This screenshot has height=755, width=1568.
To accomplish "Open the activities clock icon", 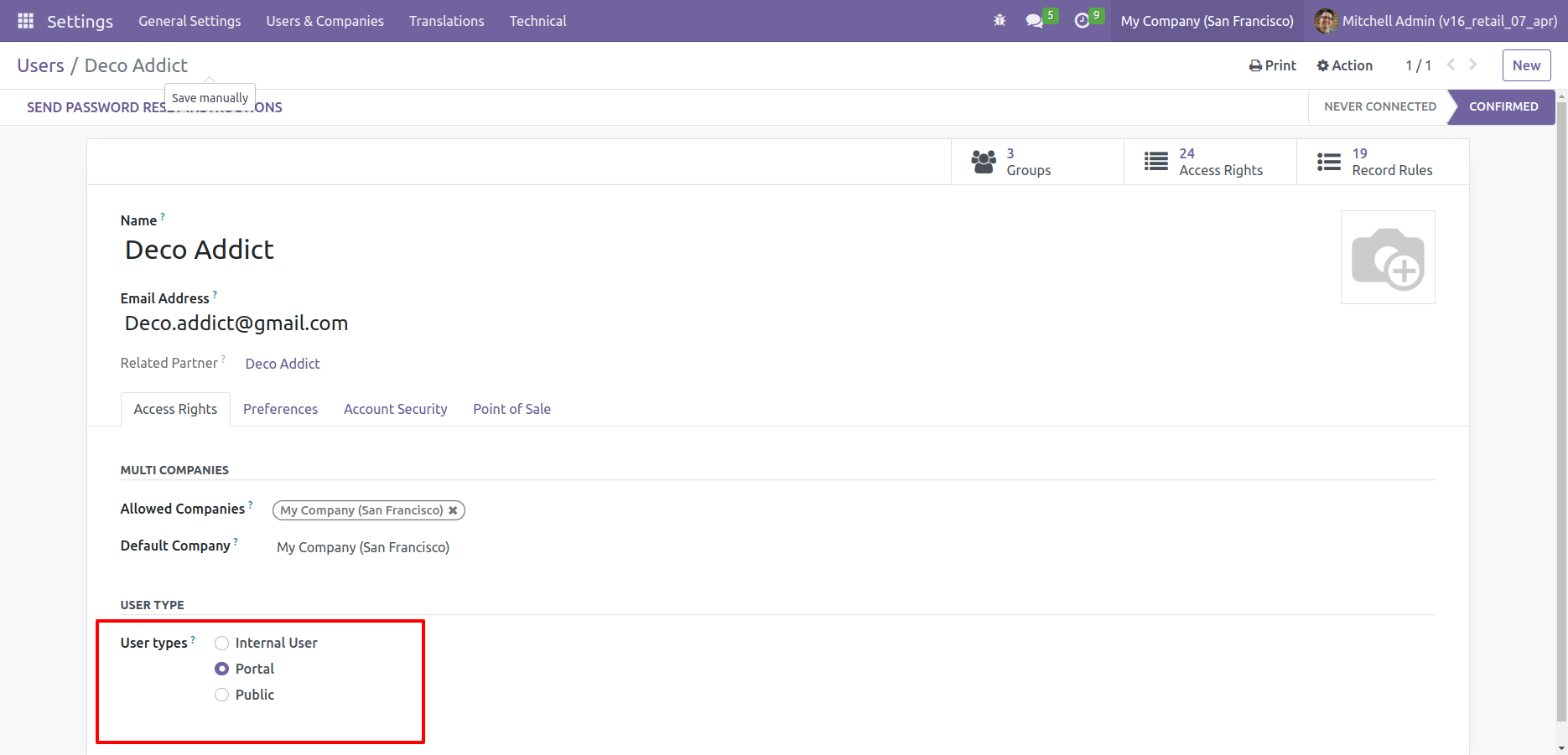I will pyautogui.click(x=1082, y=20).
